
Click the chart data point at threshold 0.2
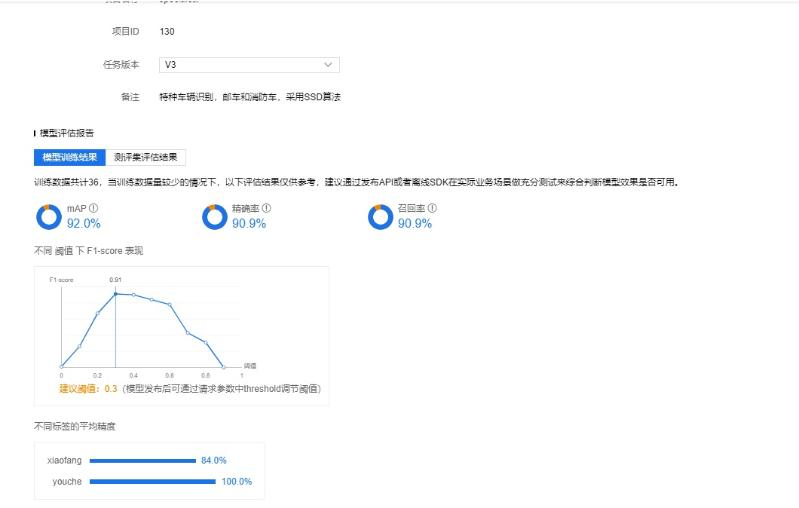pyautogui.click(x=98, y=313)
